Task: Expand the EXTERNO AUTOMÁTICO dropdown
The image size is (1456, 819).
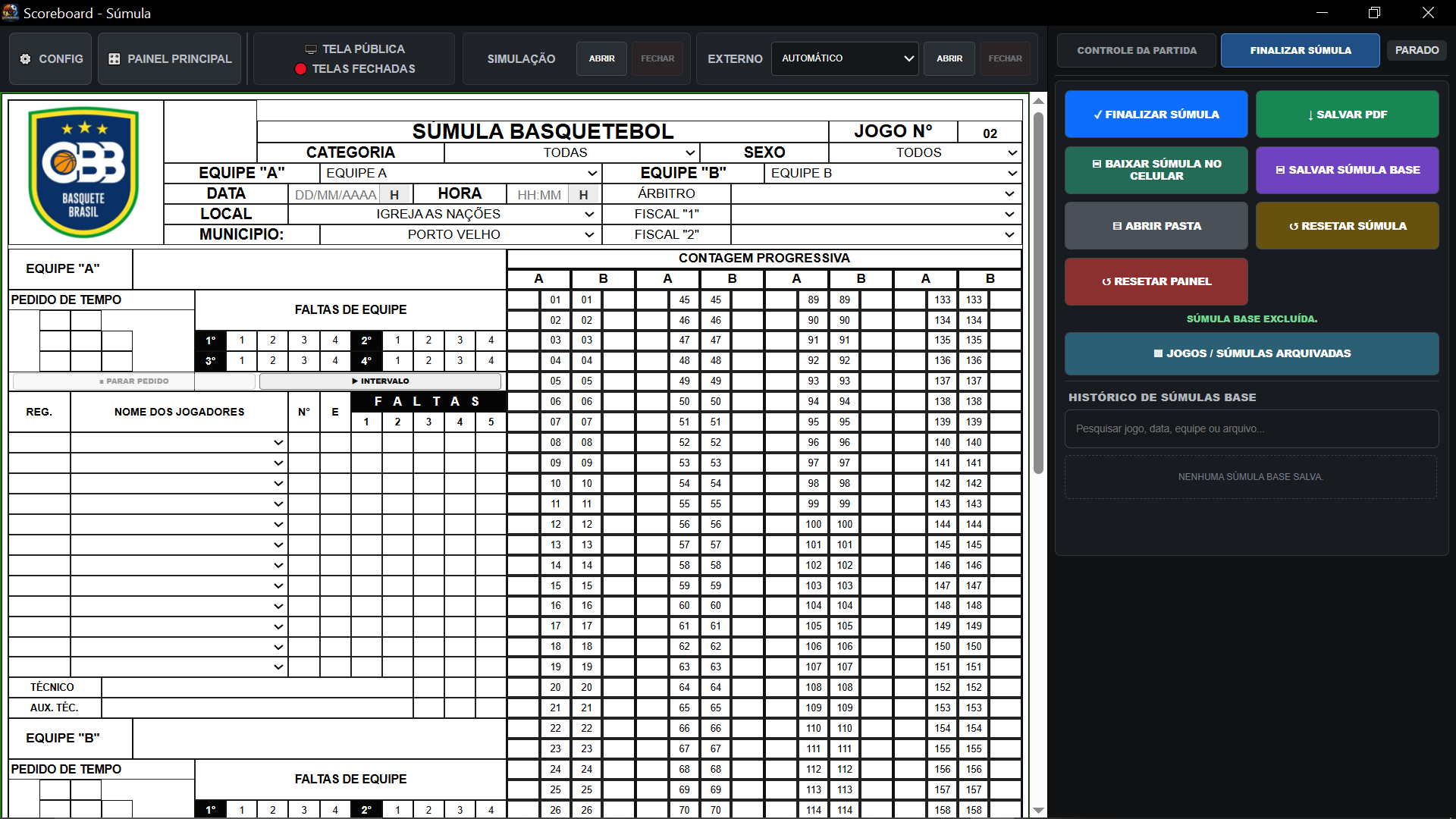Action: point(845,58)
